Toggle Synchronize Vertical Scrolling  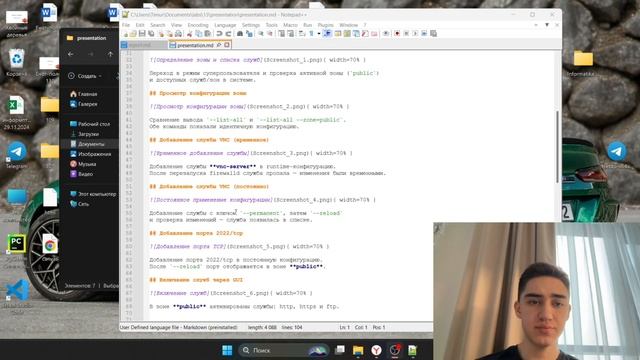282,33
